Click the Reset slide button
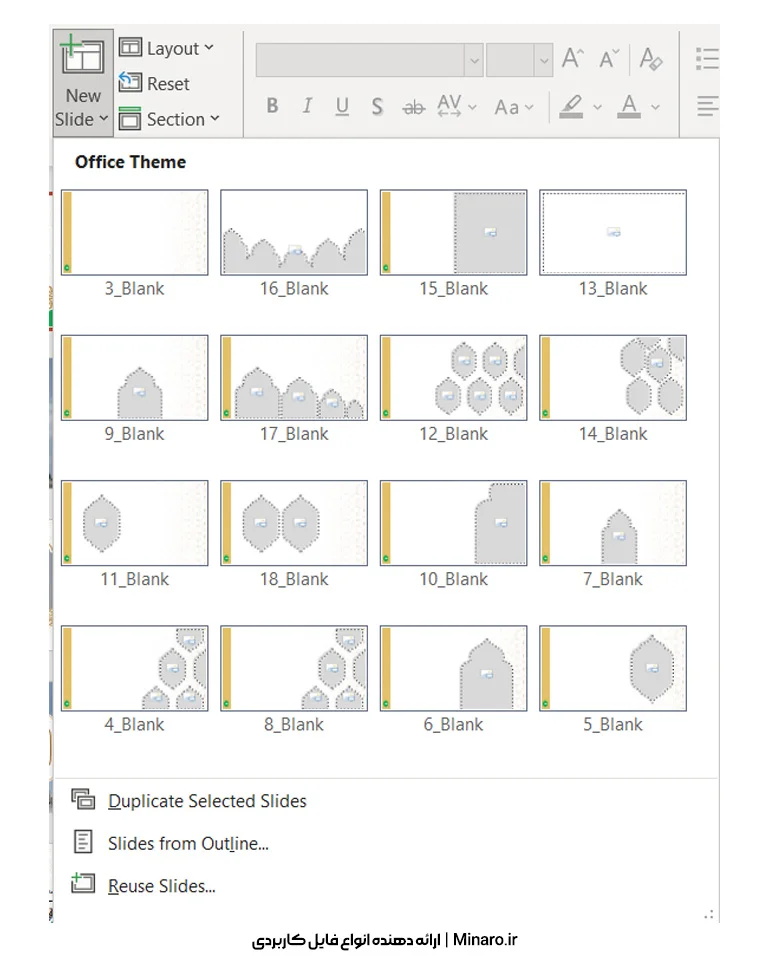Viewport: 768px width, 960px height. pyautogui.click(x=155, y=84)
